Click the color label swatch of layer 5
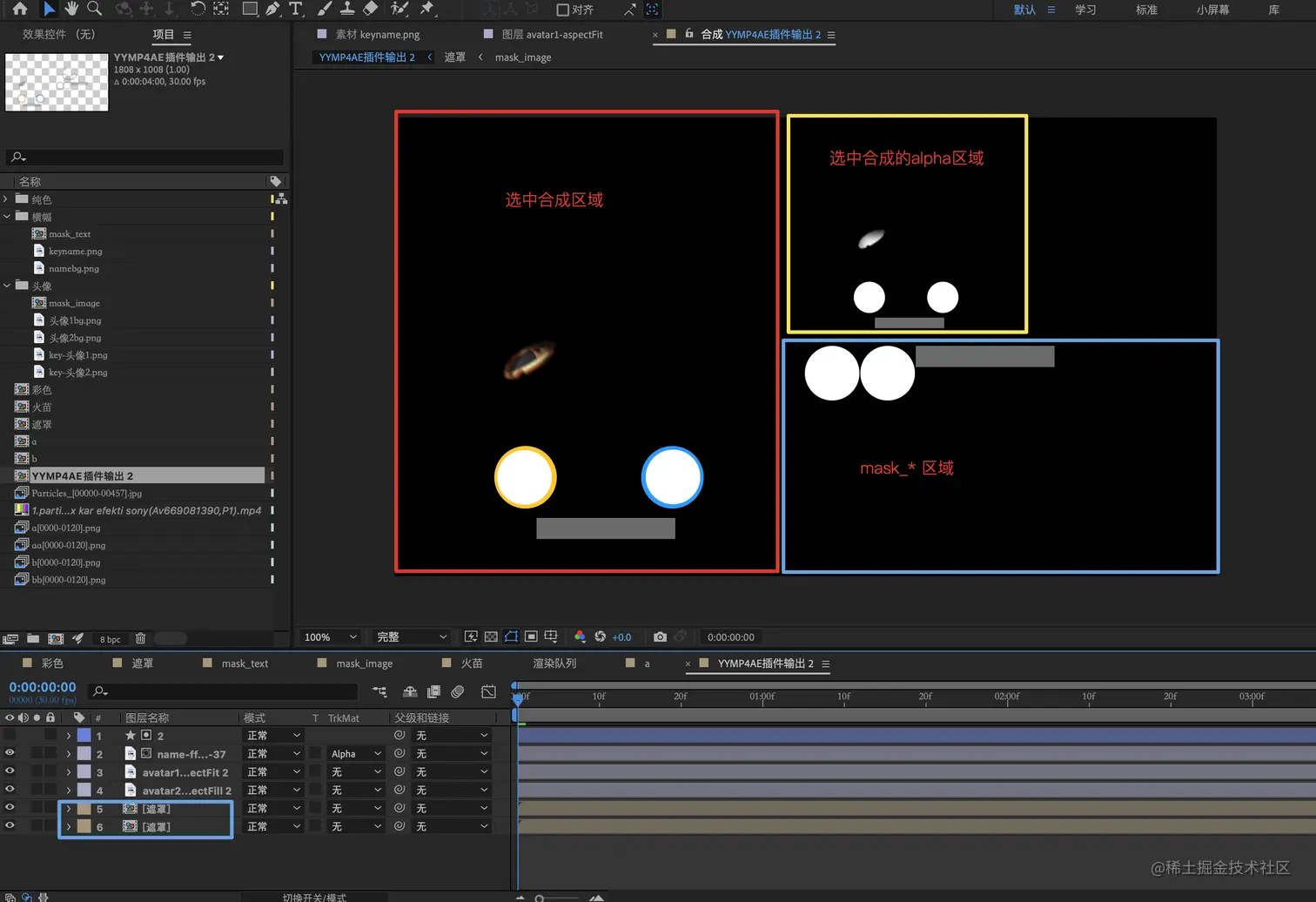This screenshot has height=902, width=1316. [x=84, y=809]
